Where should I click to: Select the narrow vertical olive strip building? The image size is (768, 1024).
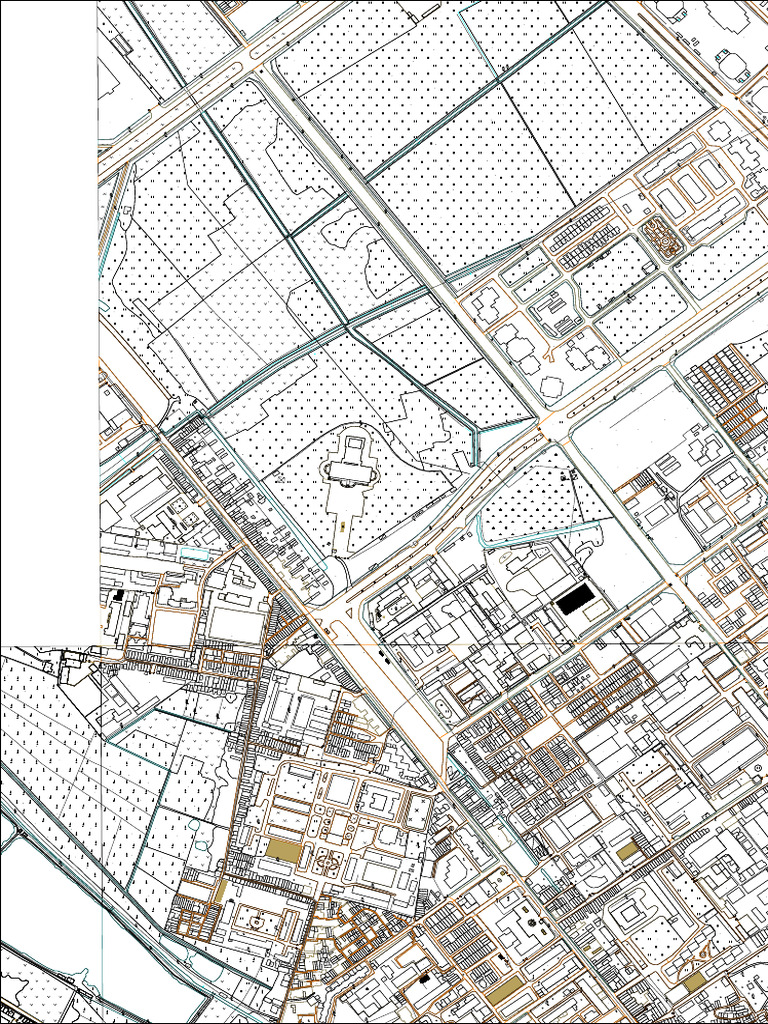[221, 891]
